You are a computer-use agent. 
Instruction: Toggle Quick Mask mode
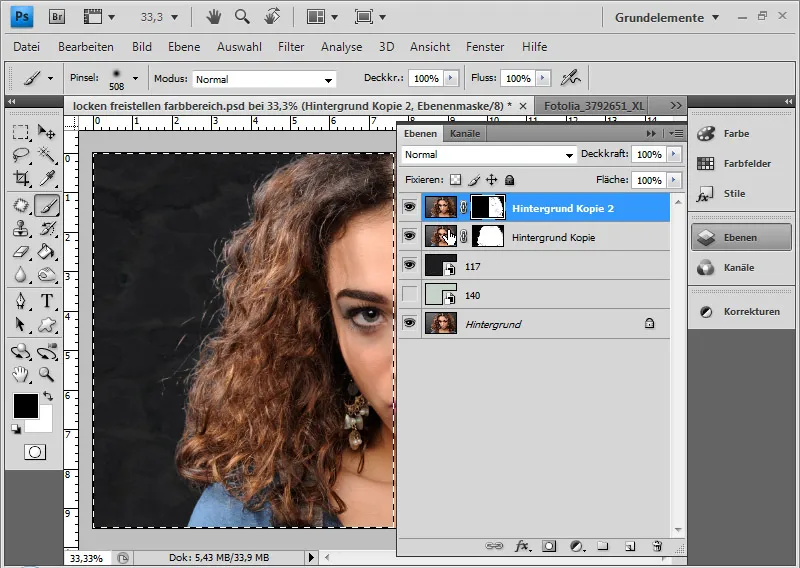[x=35, y=452]
